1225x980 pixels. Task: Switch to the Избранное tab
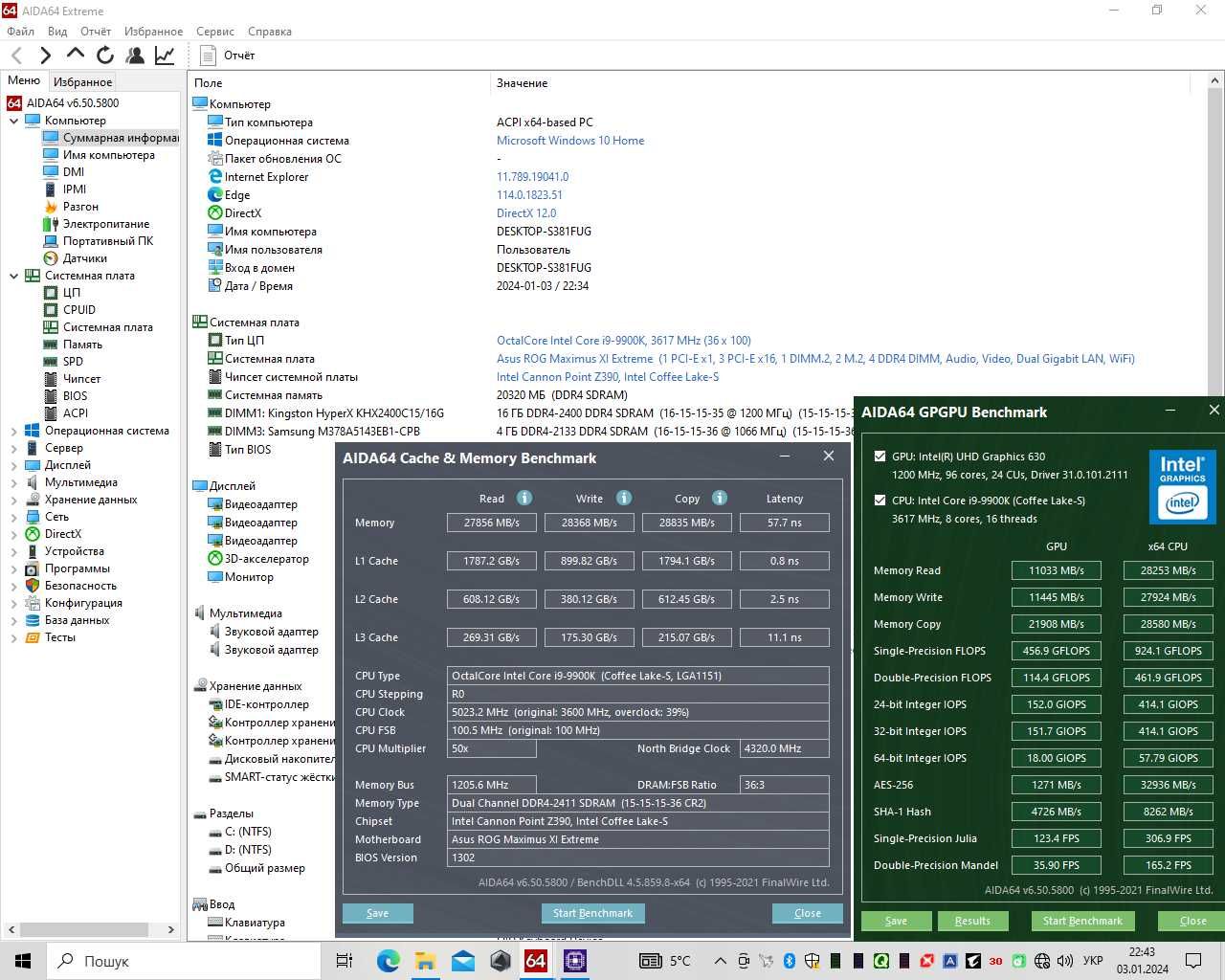tap(83, 82)
